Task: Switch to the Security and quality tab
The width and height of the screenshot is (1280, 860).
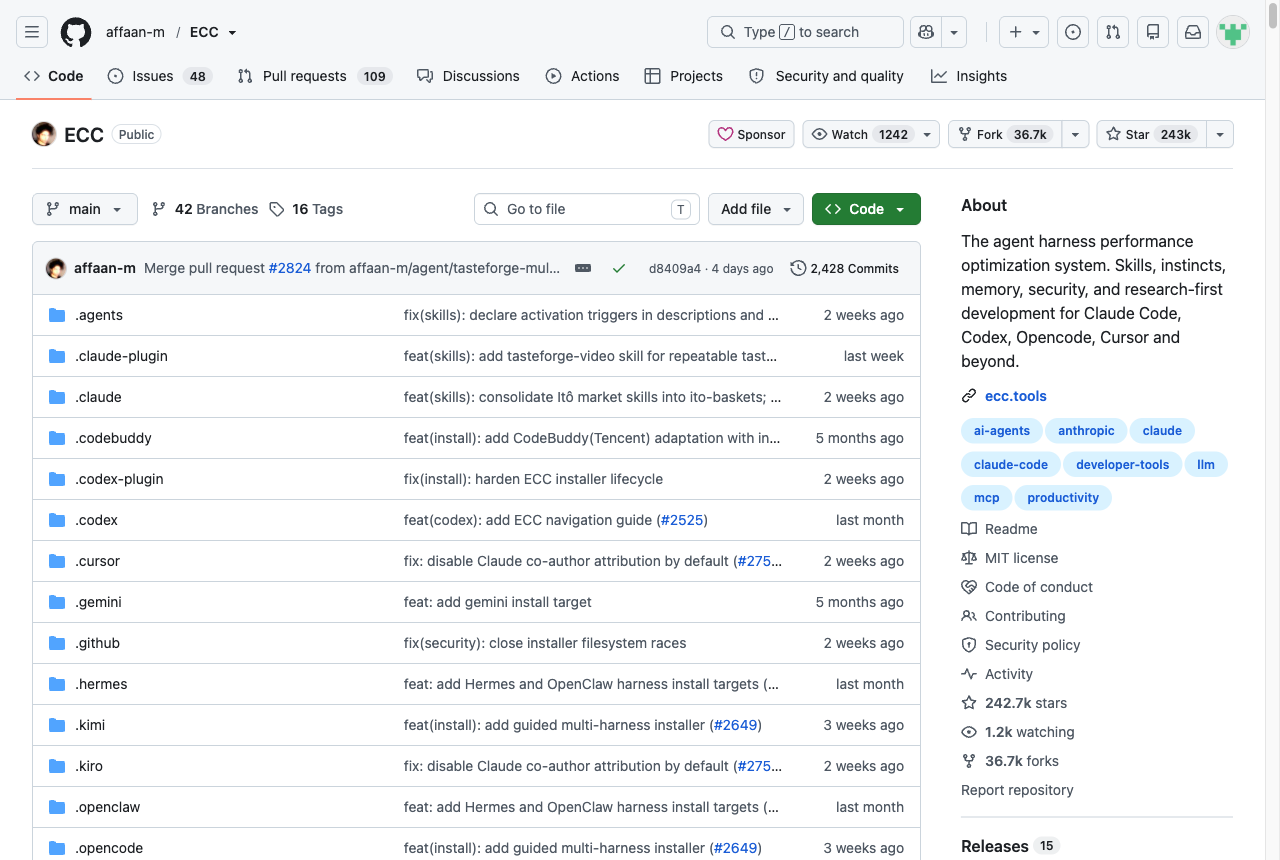Action: pyautogui.click(x=826, y=76)
